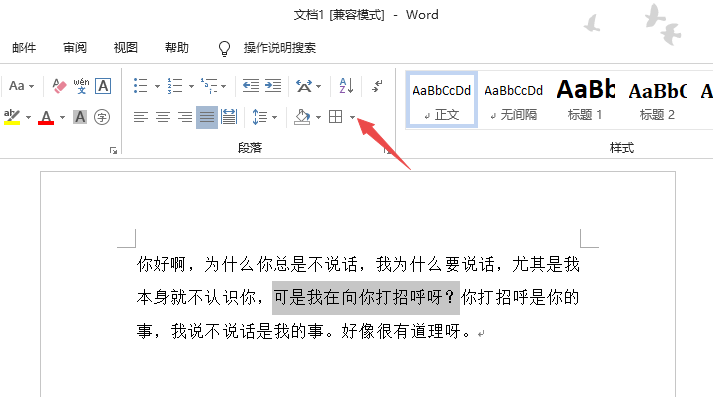Open bullet library dropdown arrow
Viewport: 713px width, 397px height.
pos(157,86)
